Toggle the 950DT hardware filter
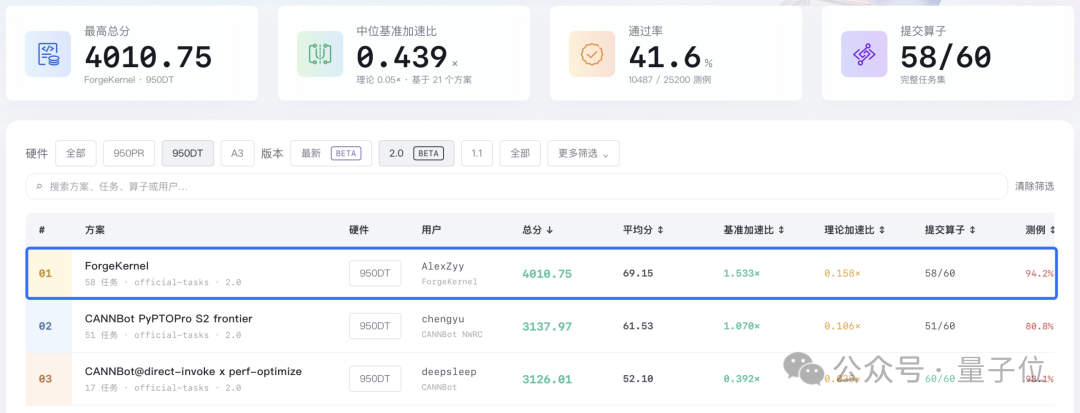1080x413 pixels. point(187,153)
